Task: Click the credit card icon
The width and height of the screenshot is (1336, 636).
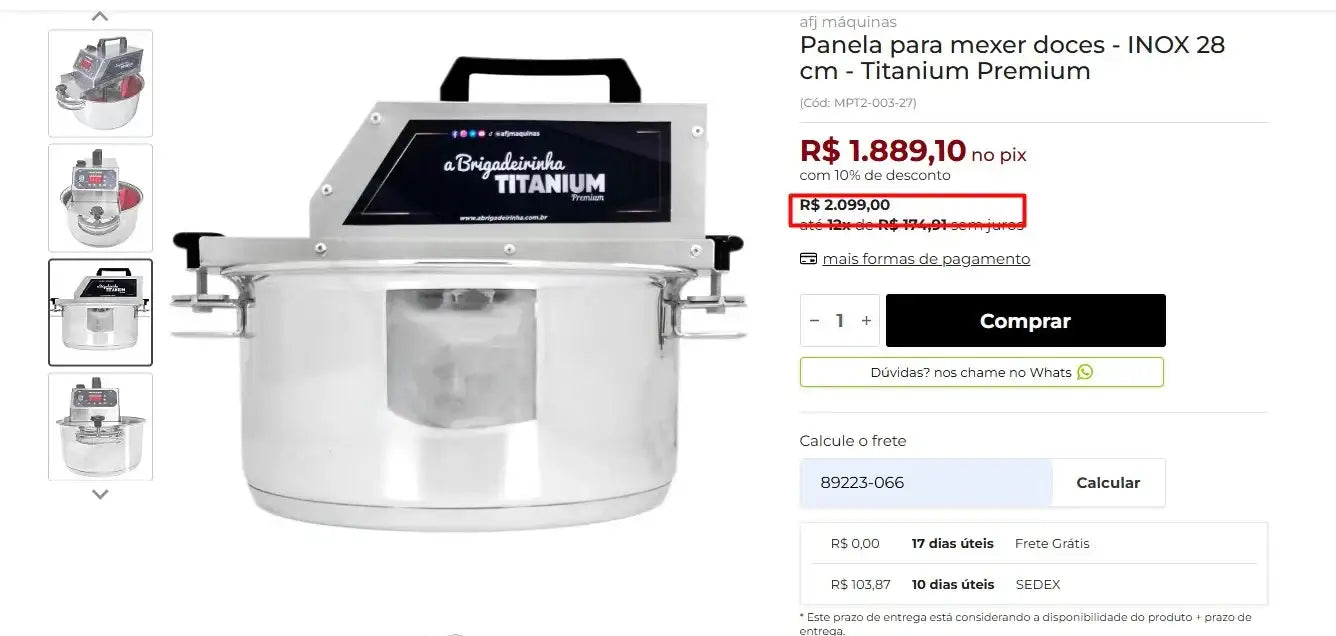Action: tap(809, 259)
